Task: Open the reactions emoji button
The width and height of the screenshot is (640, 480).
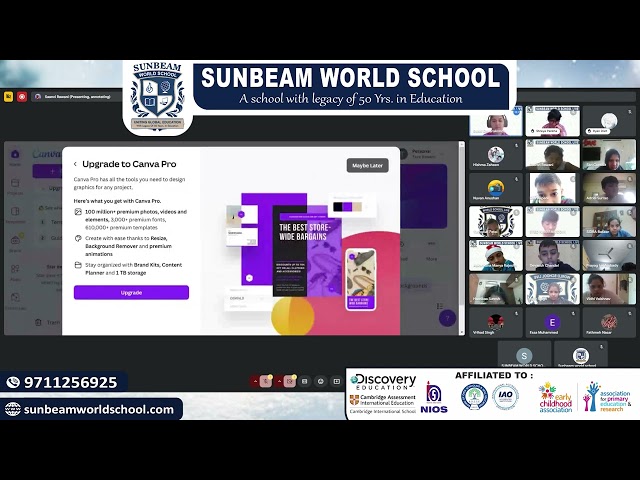Action: pos(321,381)
